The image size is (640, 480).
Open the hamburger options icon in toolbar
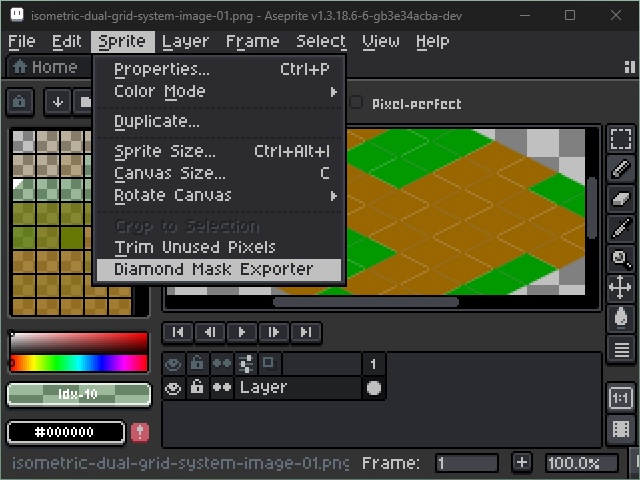(x=621, y=349)
